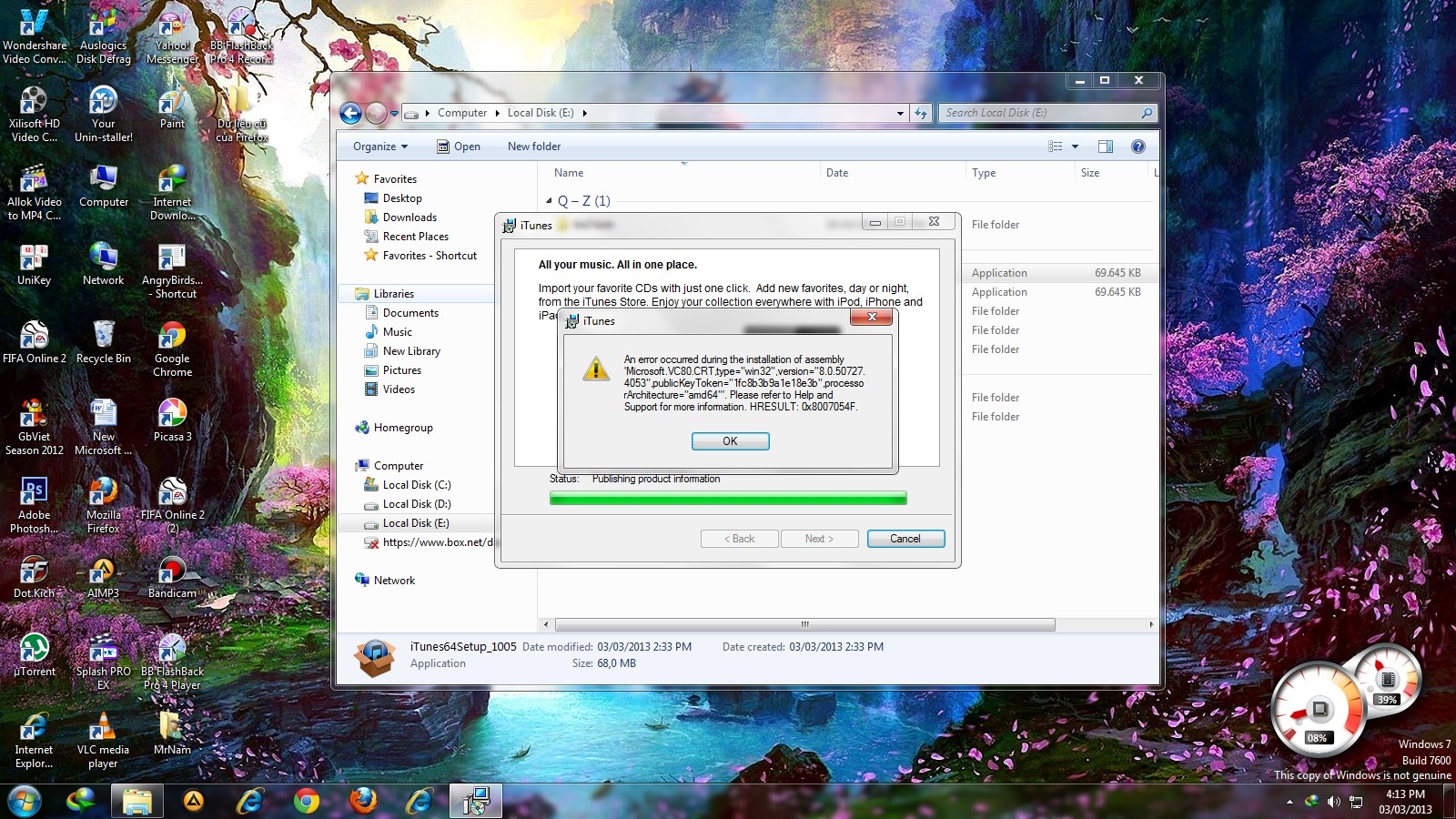Launch Google Chrome desktop icon
This screenshot has height=819, width=1456.
coord(172,349)
